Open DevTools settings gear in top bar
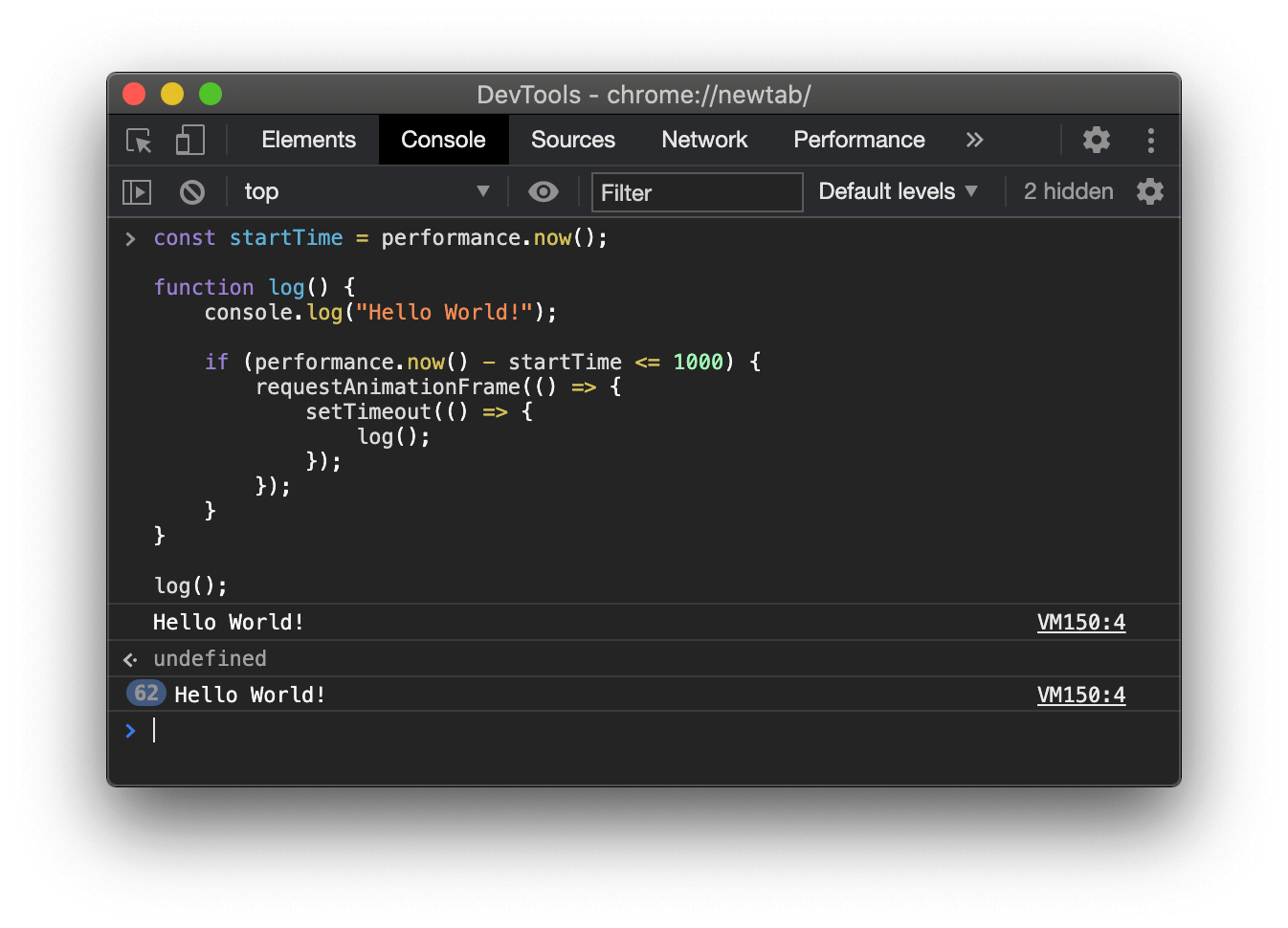The width and height of the screenshot is (1288, 928). click(x=1096, y=141)
